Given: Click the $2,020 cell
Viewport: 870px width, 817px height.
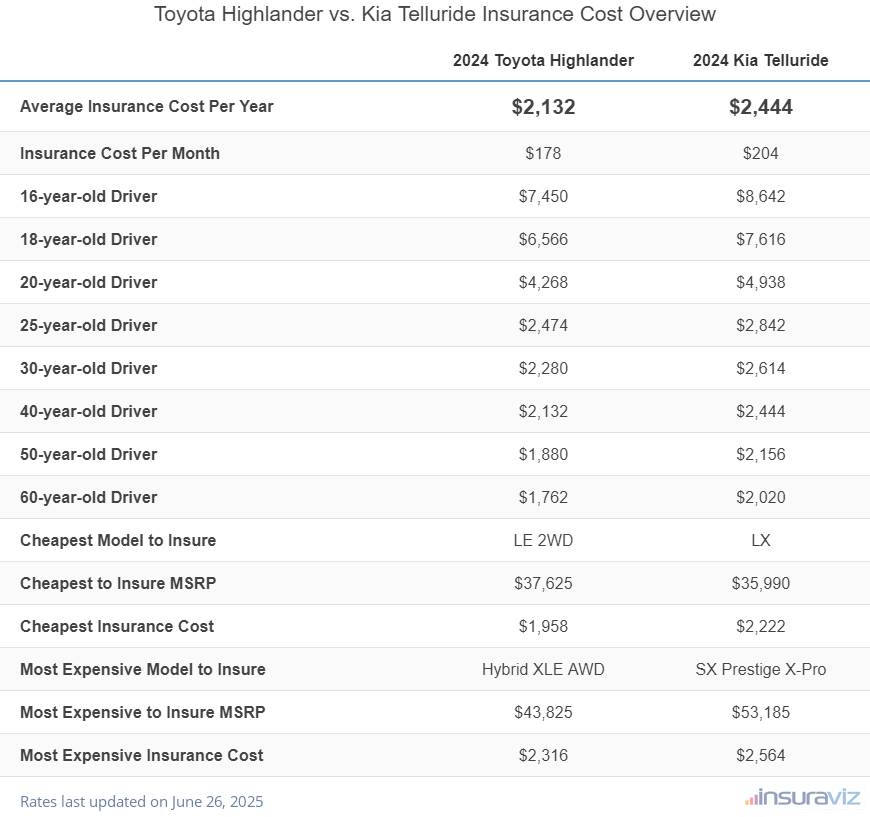Looking at the screenshot, I should click(x=761, y=497).
